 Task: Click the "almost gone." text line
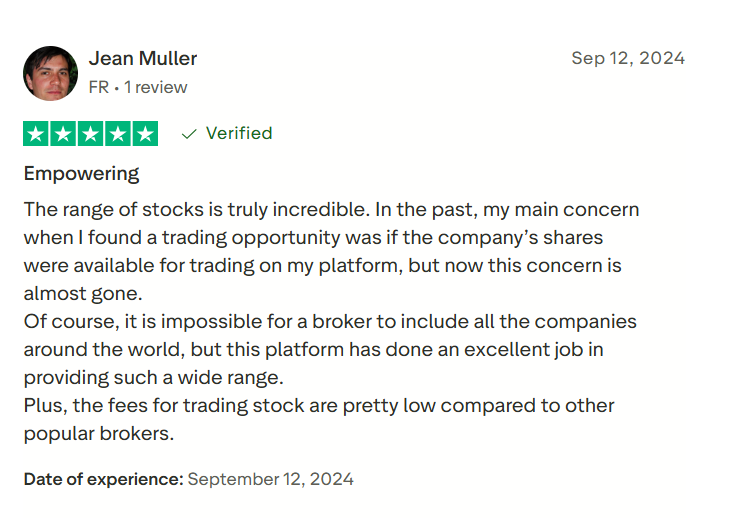pyautogui.click(x=84, y=294)
